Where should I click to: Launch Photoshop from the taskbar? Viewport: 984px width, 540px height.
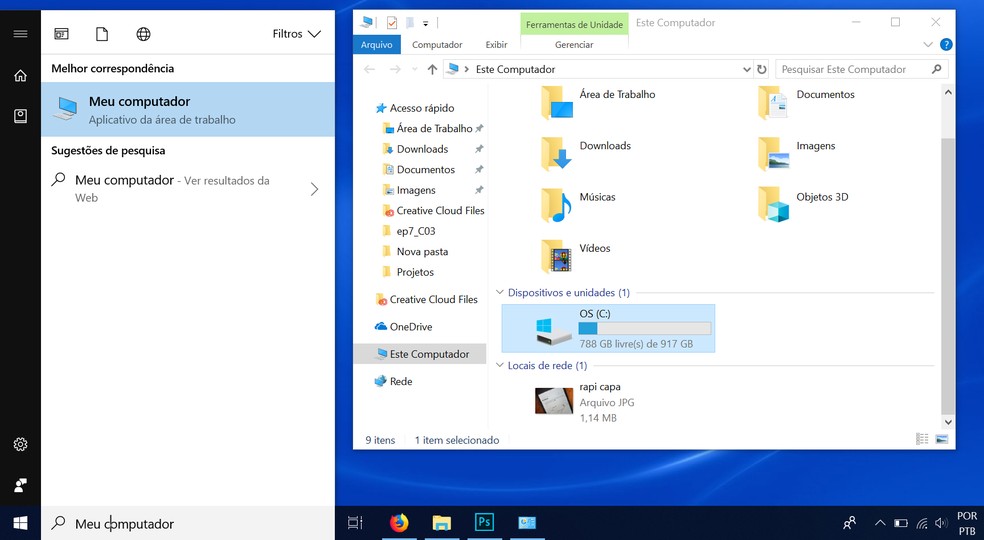[x=485, y=522]
